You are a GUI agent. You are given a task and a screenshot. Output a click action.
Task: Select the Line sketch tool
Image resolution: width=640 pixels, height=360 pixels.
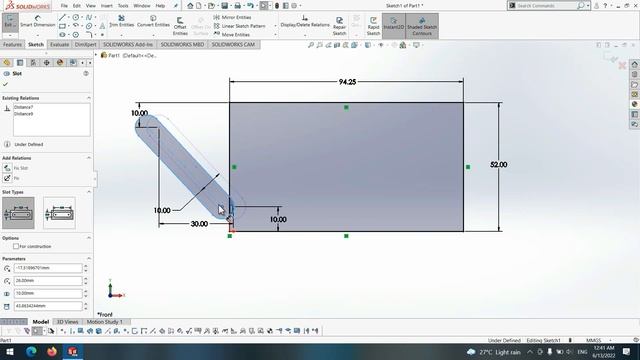pyautogui.click(x=62, y=18)
